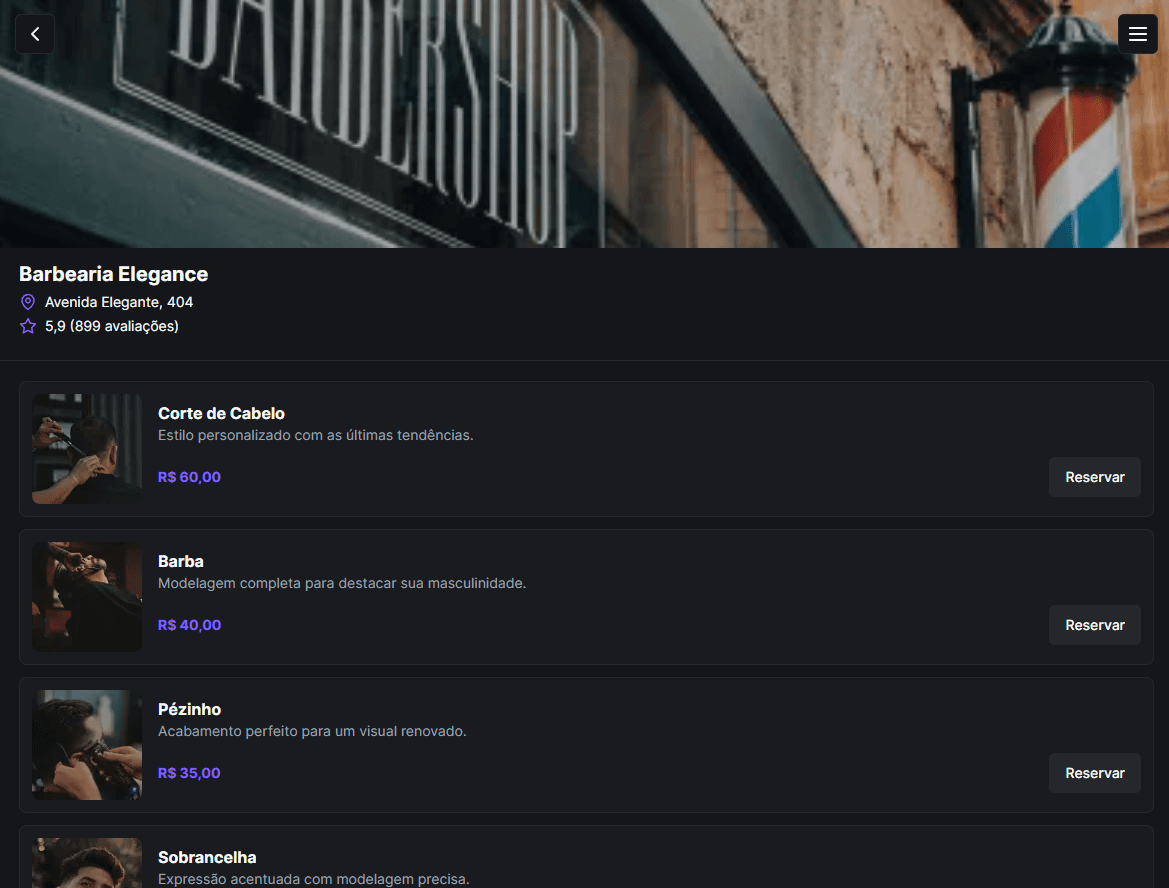This screenshot has height=888, width=1169.
Task: Click the Avenida Elegante, 404 address
Action: pyautogui.click(x=119, y=302)
